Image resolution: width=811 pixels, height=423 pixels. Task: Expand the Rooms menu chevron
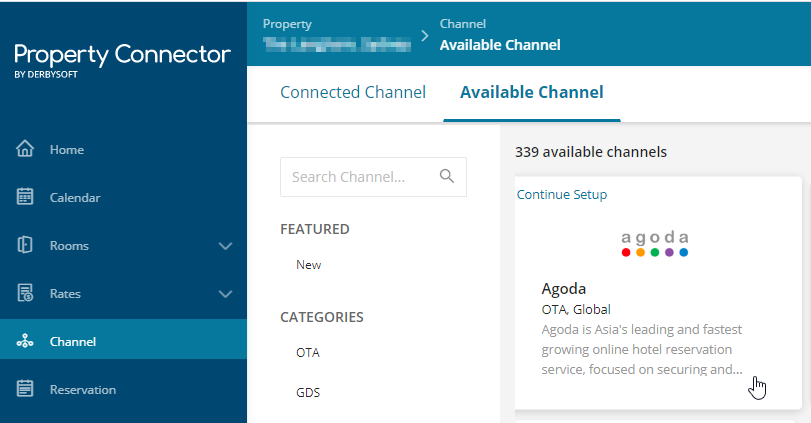pyautogui.click(x=226, y=246)
